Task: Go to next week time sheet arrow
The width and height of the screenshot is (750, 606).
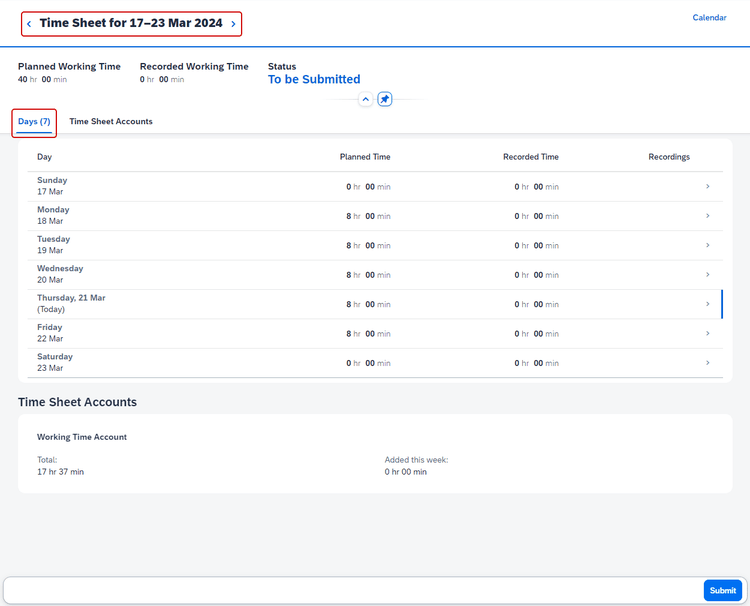Action: pos(233,23)
